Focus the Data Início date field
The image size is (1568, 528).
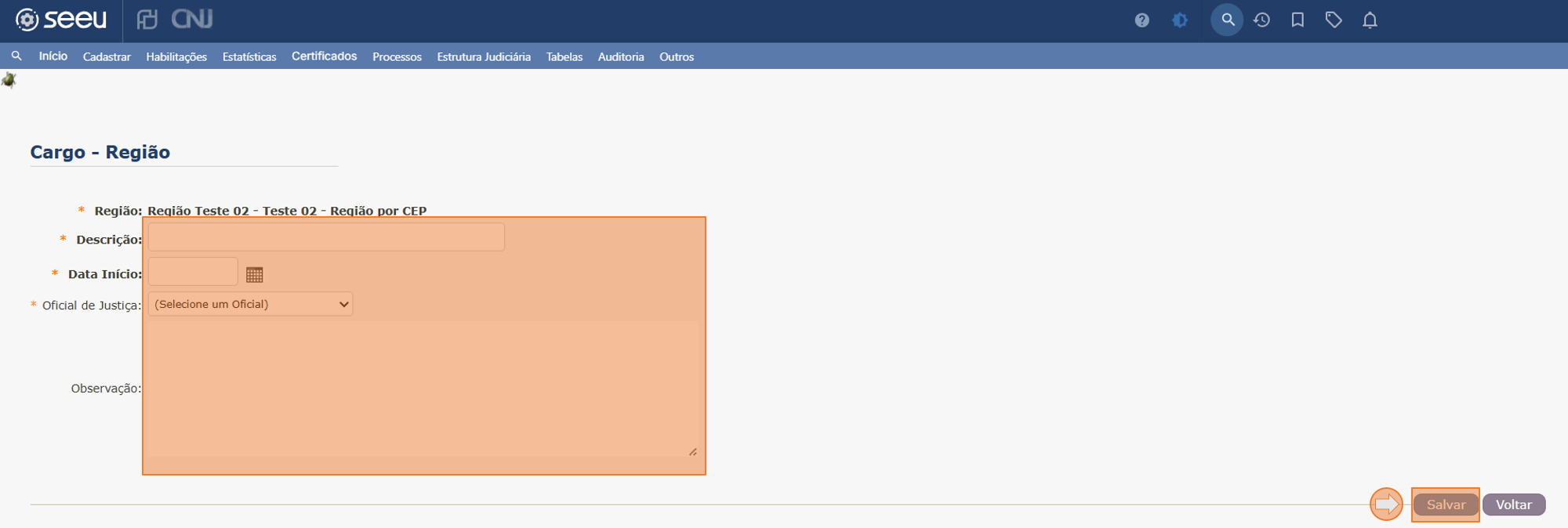(193, 272)
